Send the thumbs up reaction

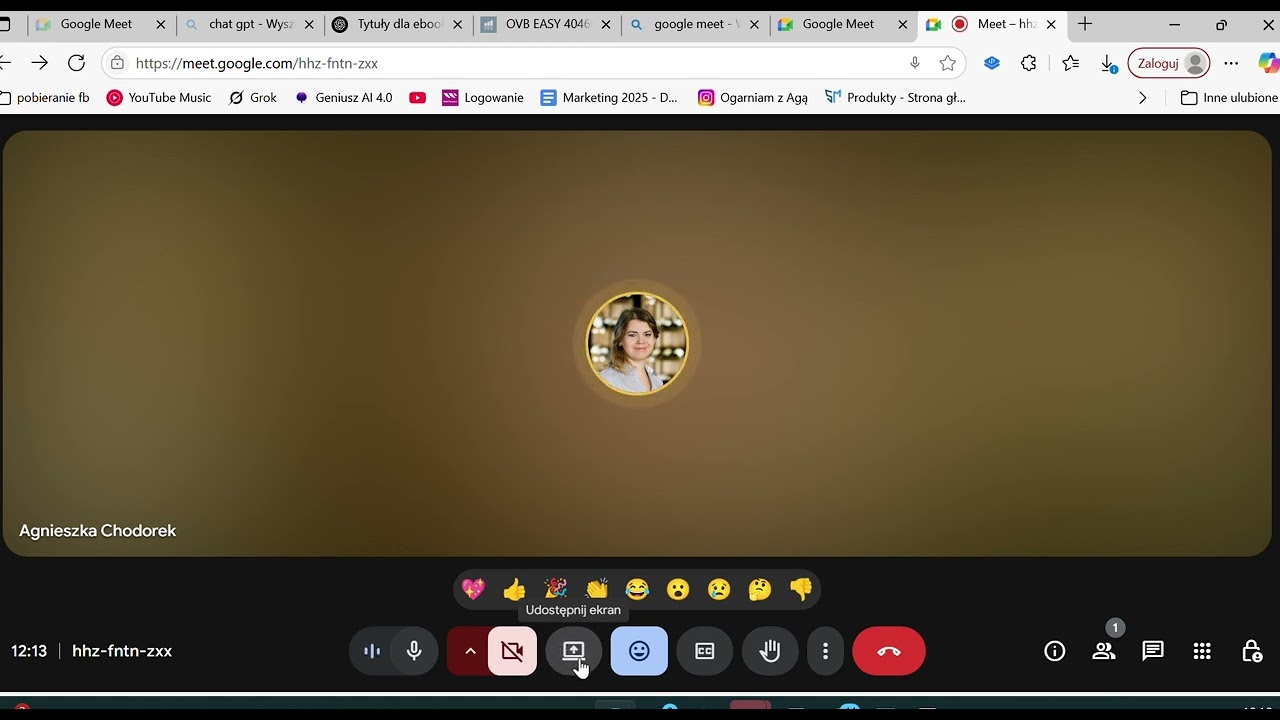pyautogui.click(x=514, y=589)
